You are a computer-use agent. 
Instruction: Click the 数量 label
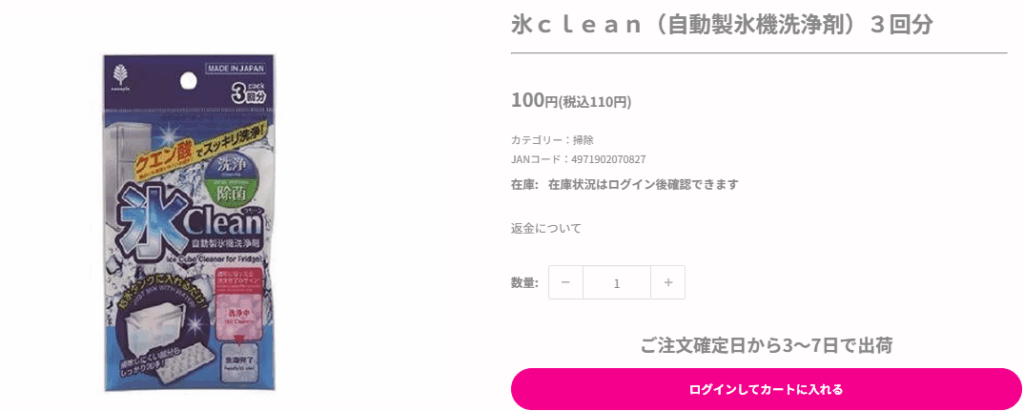(x=524, y=283)
